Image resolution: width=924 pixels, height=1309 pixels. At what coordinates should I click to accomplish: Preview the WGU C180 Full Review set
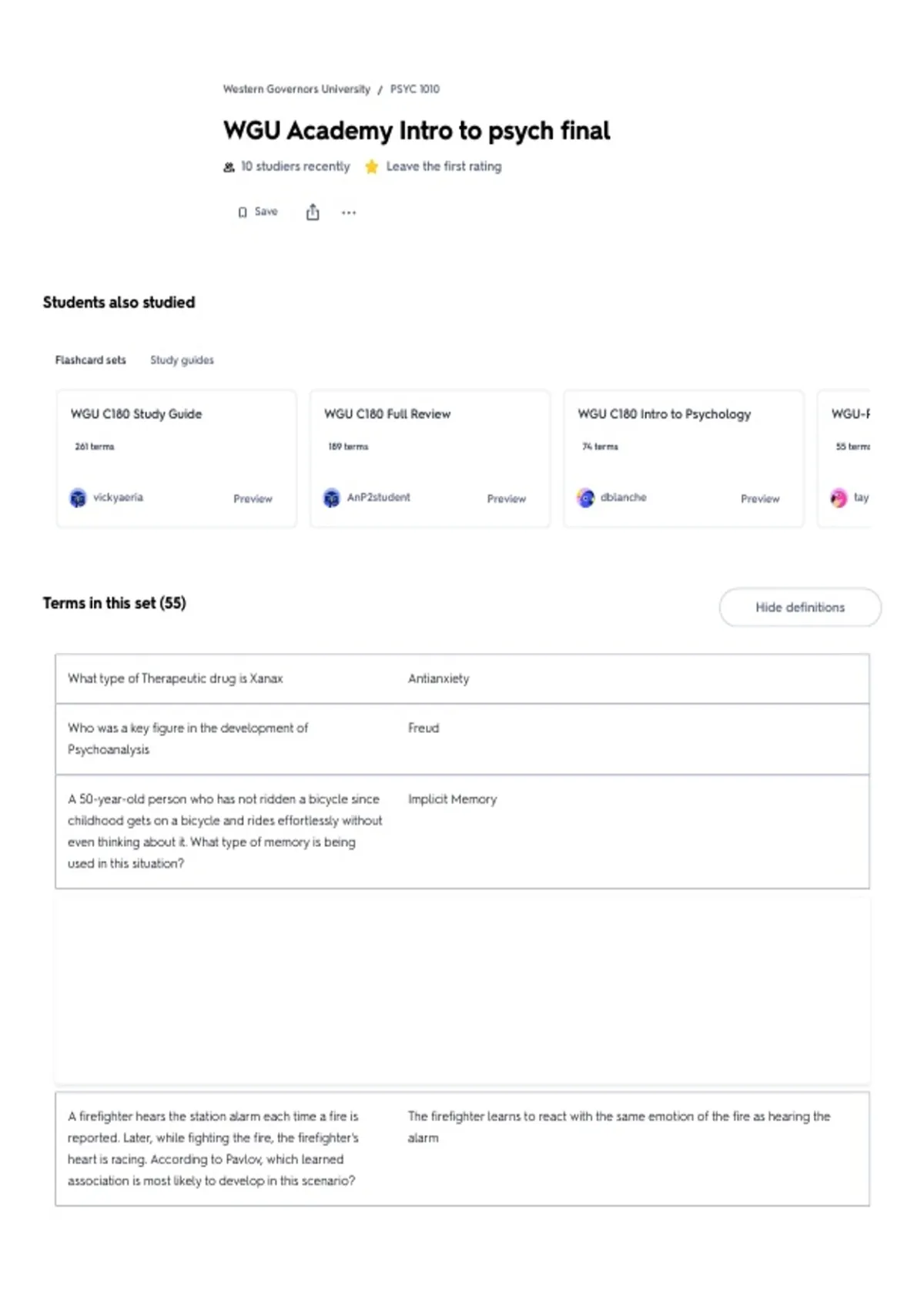pos(506,499)
